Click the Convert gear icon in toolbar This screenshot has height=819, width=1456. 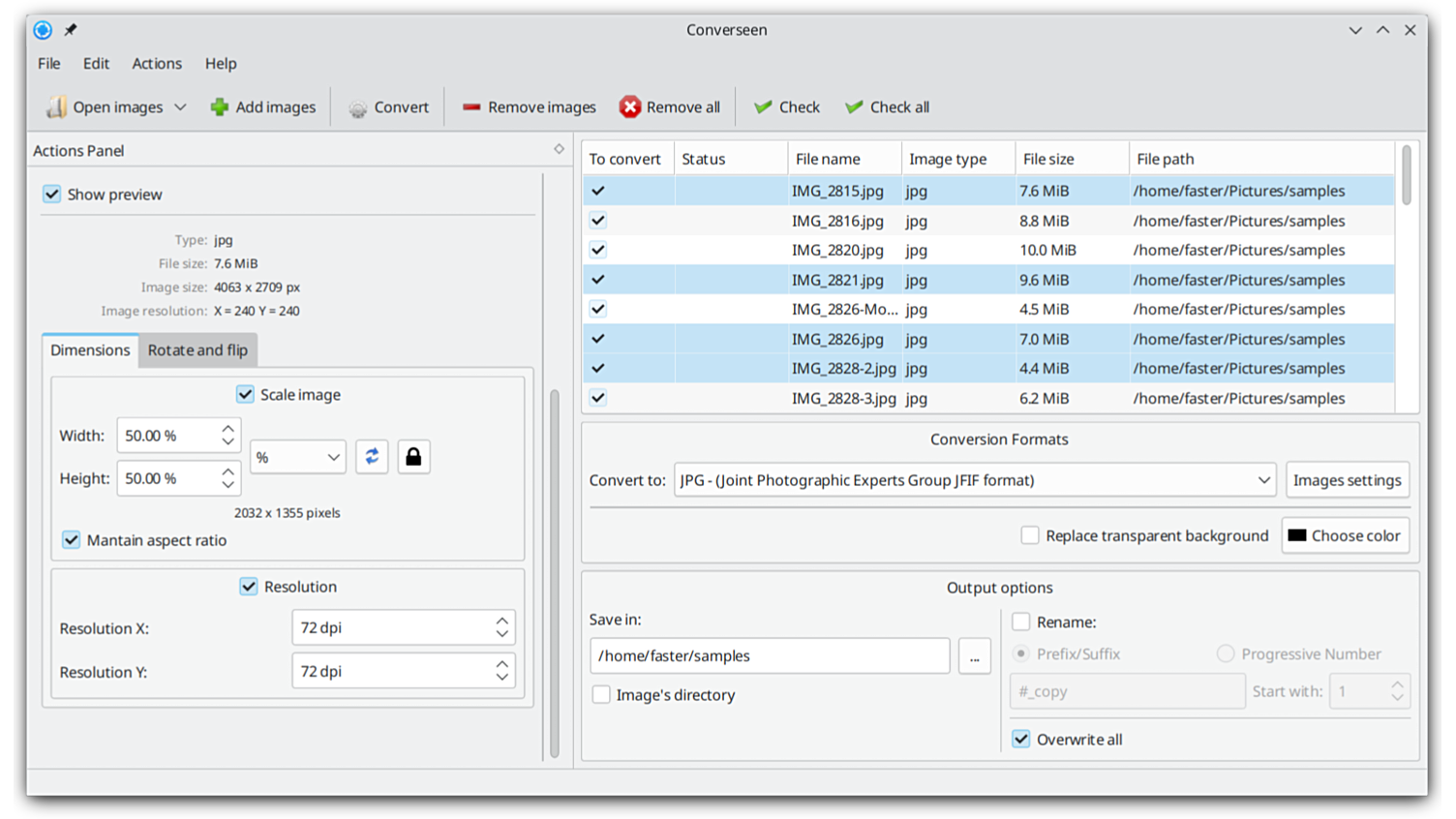358,108
